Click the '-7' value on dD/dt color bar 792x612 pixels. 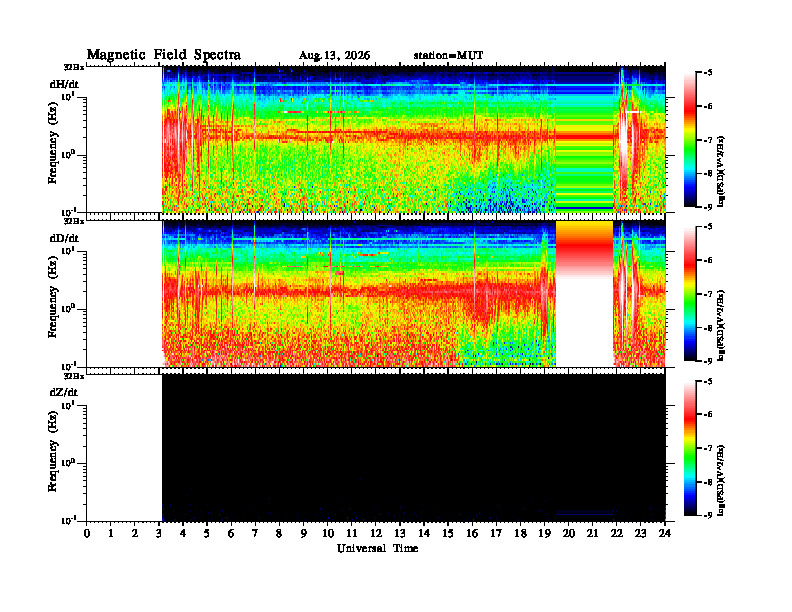pos(708,294)
